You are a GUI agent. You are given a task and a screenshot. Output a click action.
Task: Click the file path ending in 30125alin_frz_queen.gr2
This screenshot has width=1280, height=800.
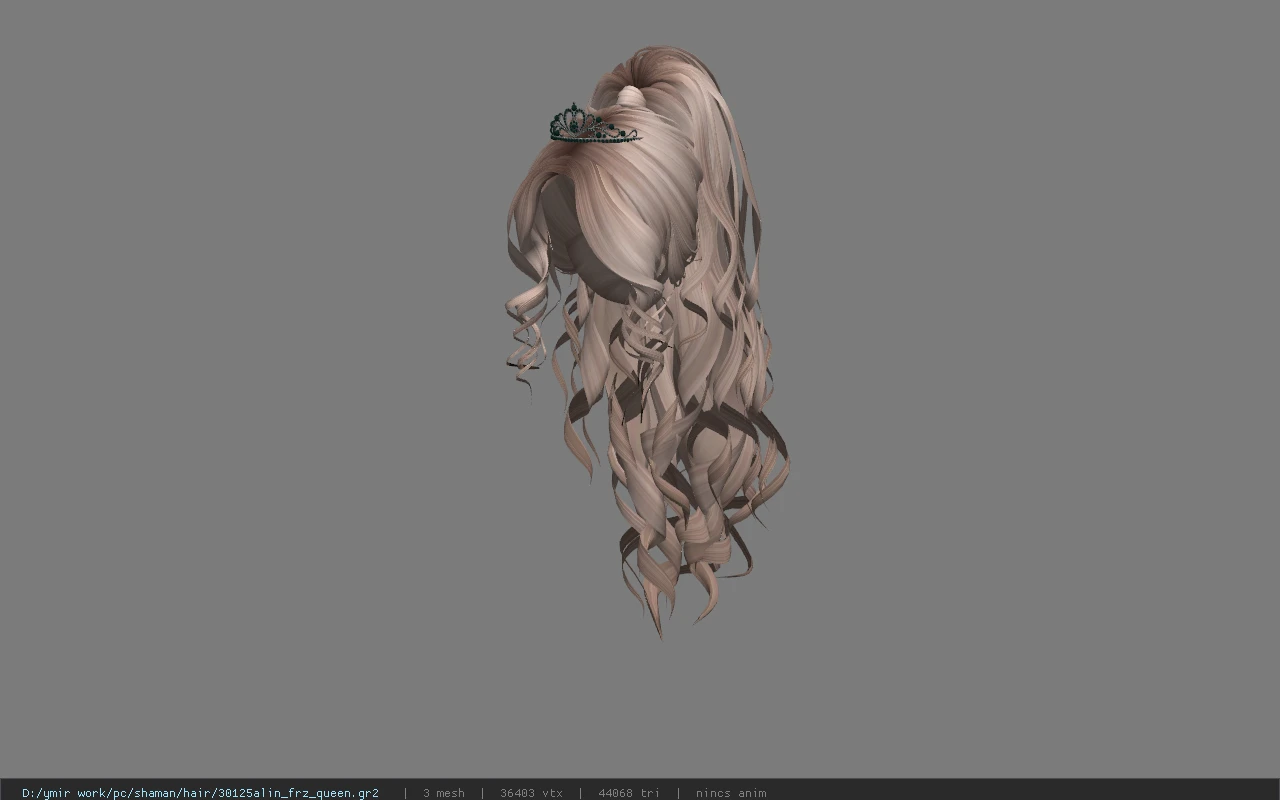pyautogui.click(x=200, y=793)
